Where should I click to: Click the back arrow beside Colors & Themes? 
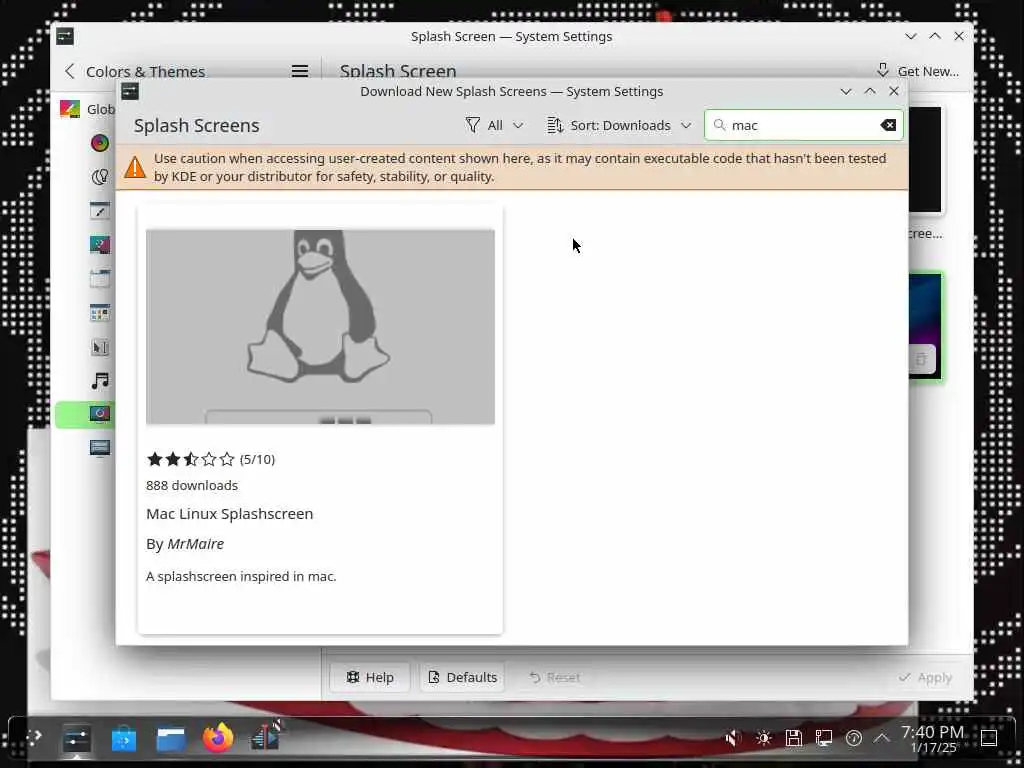[70, 71]
